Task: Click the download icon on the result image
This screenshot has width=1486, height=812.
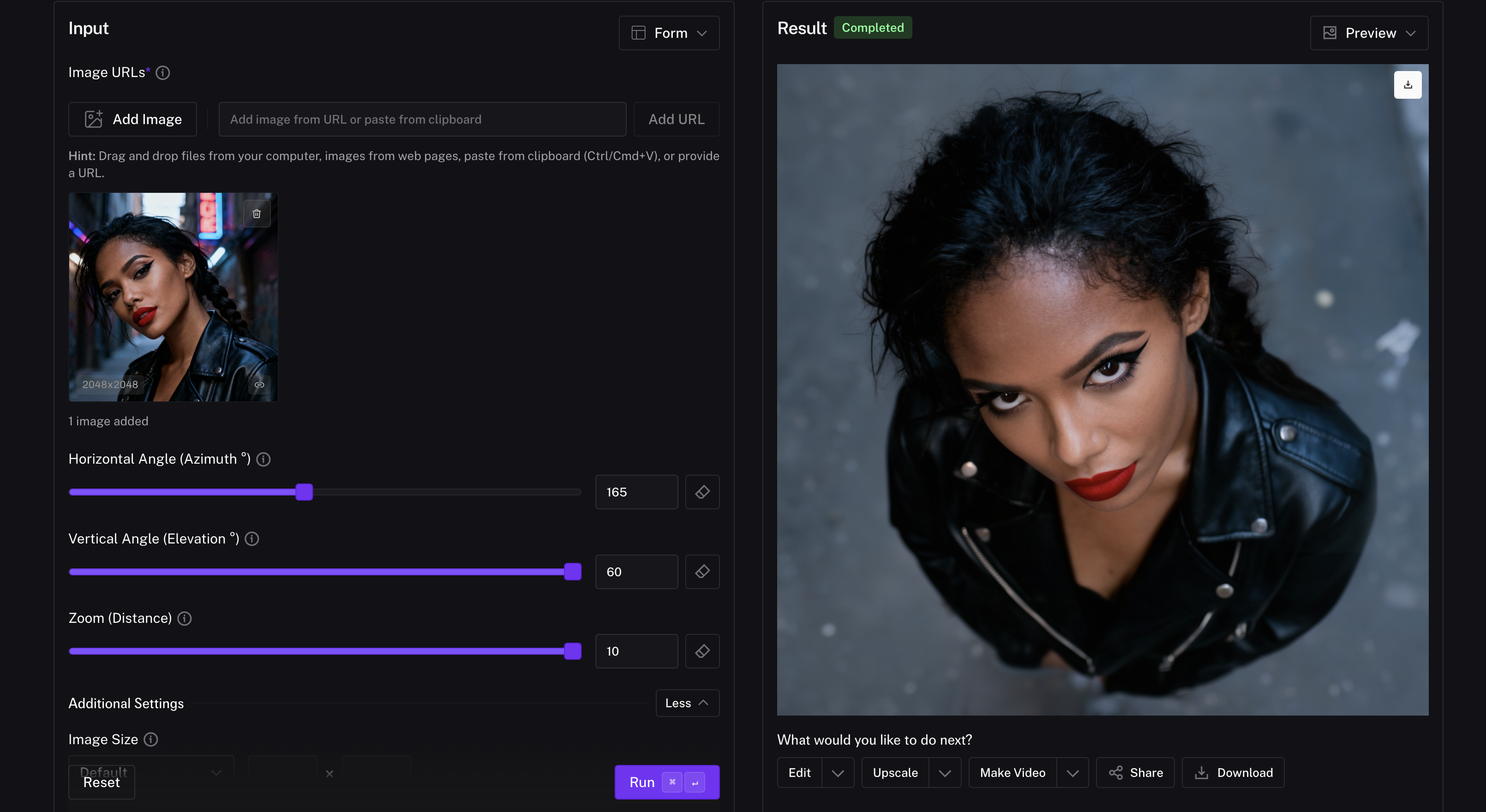Action: tap(1408, 85)
